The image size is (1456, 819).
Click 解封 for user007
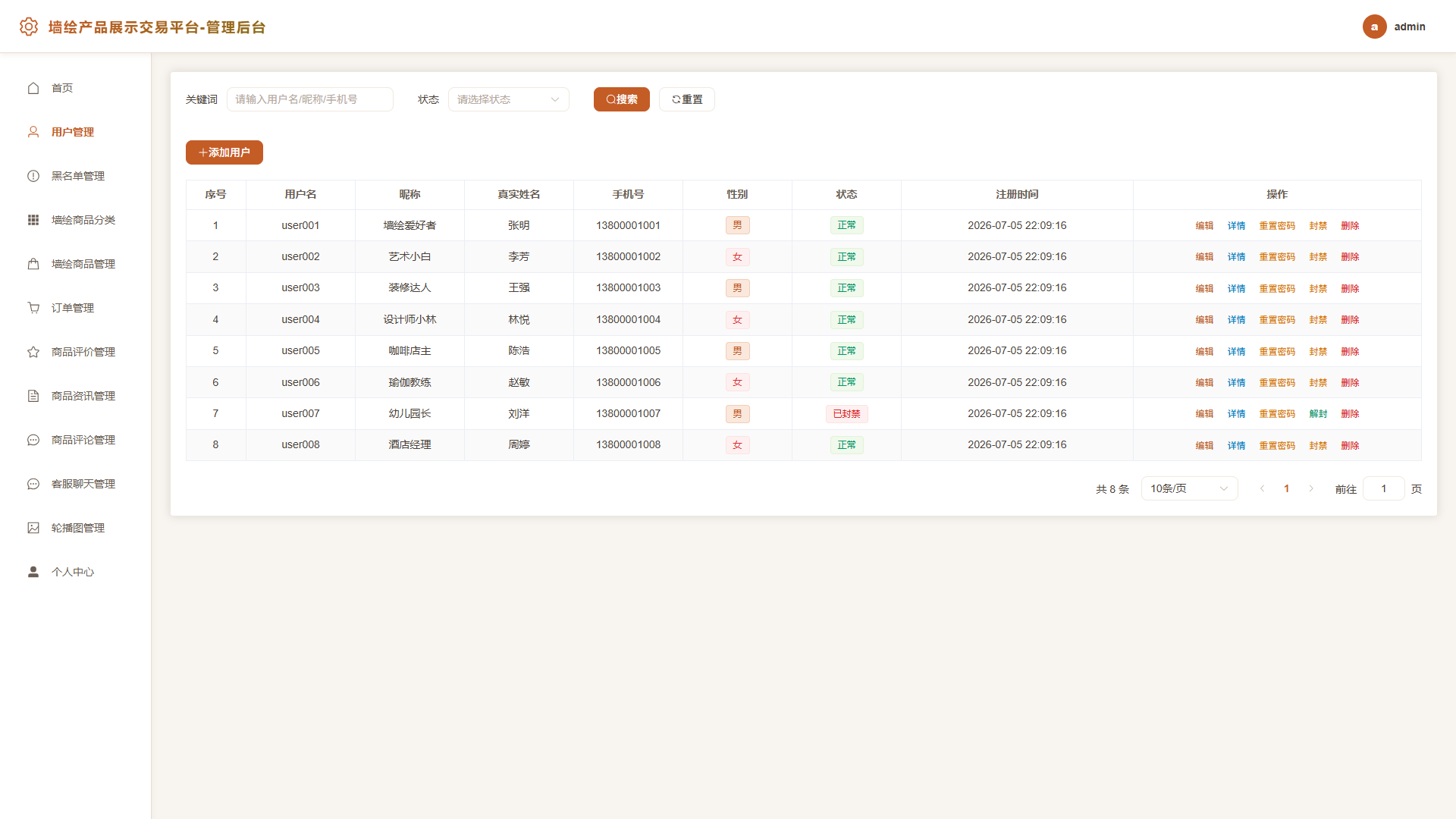point(1318,413)
